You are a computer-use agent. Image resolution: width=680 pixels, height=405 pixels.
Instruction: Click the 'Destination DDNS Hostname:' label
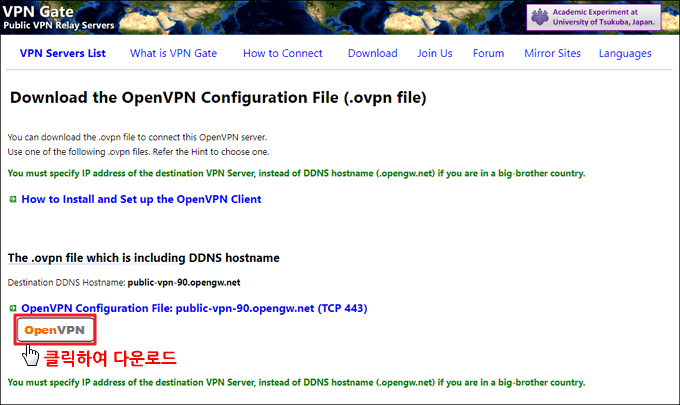(x=66, y=283)
